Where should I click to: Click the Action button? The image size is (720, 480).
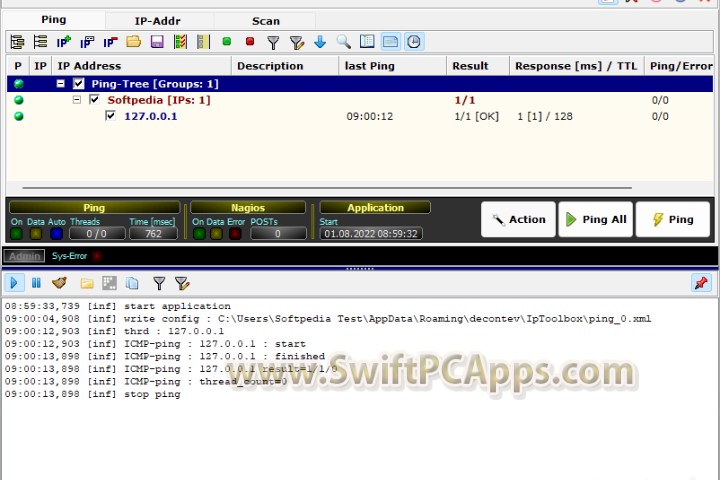pyautogui.click(x=518, y=220)
